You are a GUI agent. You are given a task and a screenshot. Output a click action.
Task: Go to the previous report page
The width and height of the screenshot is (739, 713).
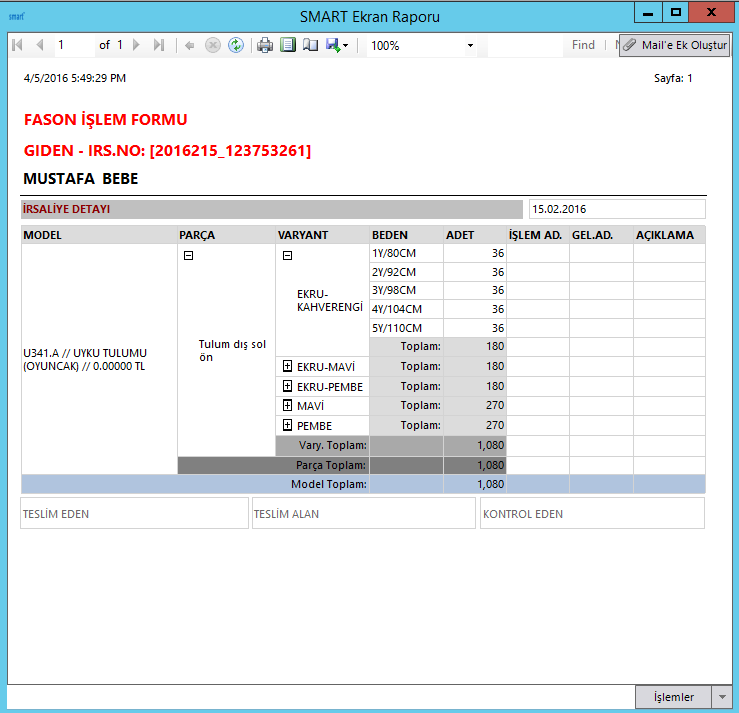click(39, 45)
